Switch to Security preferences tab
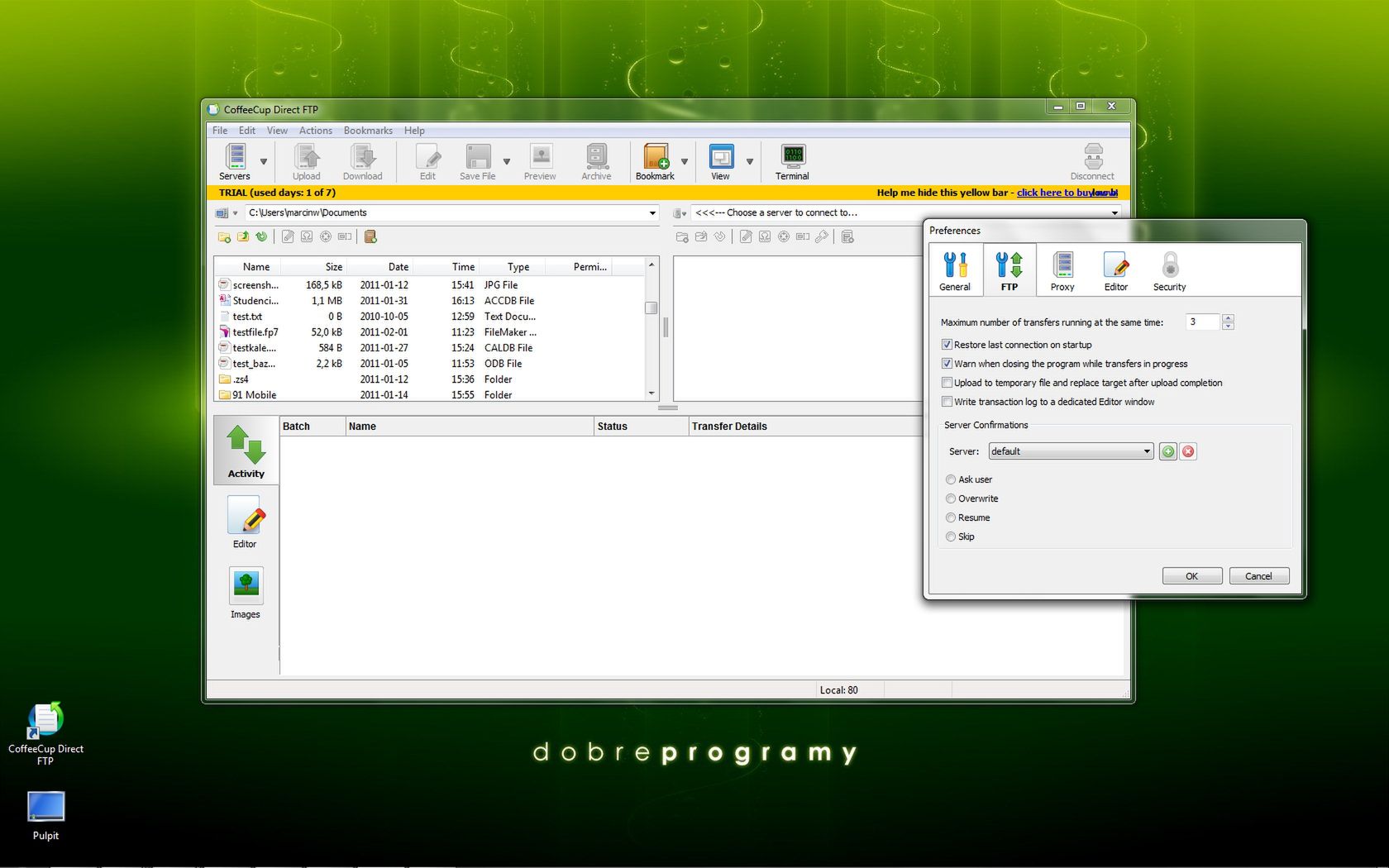The height and width of the screenshot is (868, 1389). (x=1169, y=270)
